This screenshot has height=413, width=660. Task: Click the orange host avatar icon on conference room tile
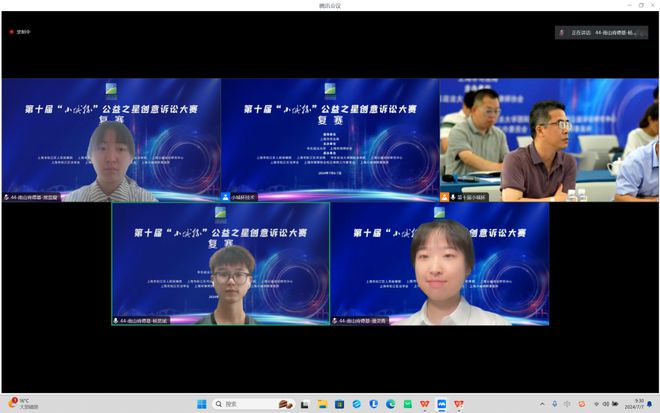point(444,197)
